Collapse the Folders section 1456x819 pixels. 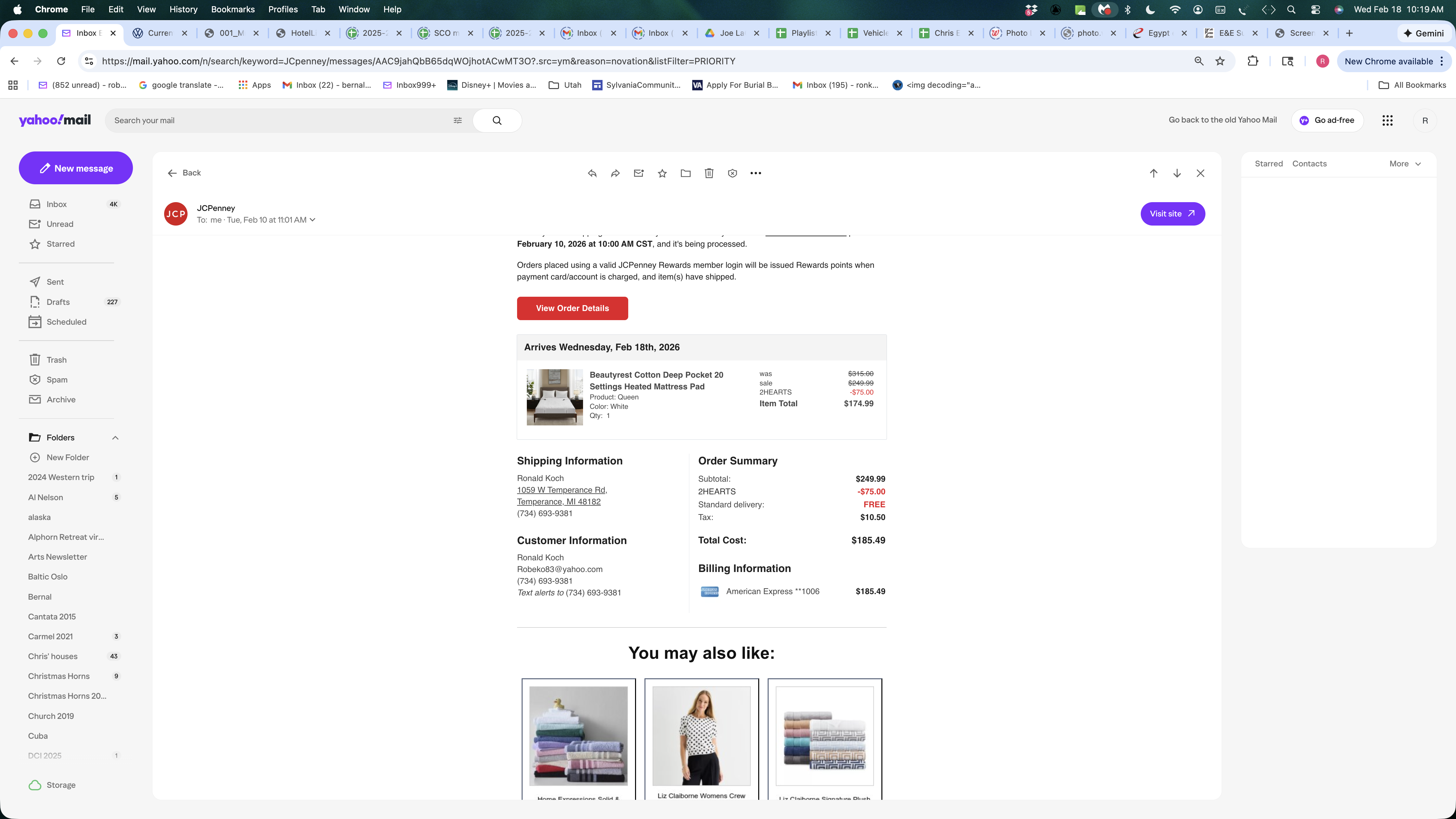point(115,437)
